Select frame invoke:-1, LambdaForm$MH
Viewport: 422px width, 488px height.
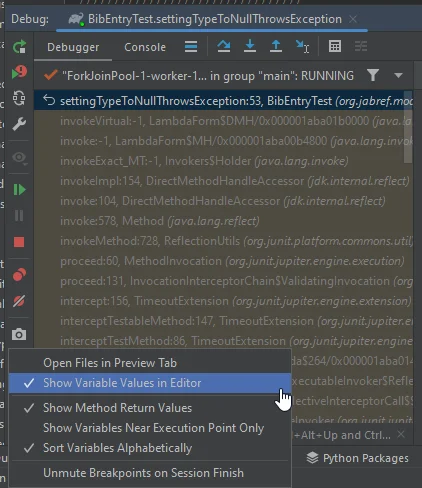223,141
